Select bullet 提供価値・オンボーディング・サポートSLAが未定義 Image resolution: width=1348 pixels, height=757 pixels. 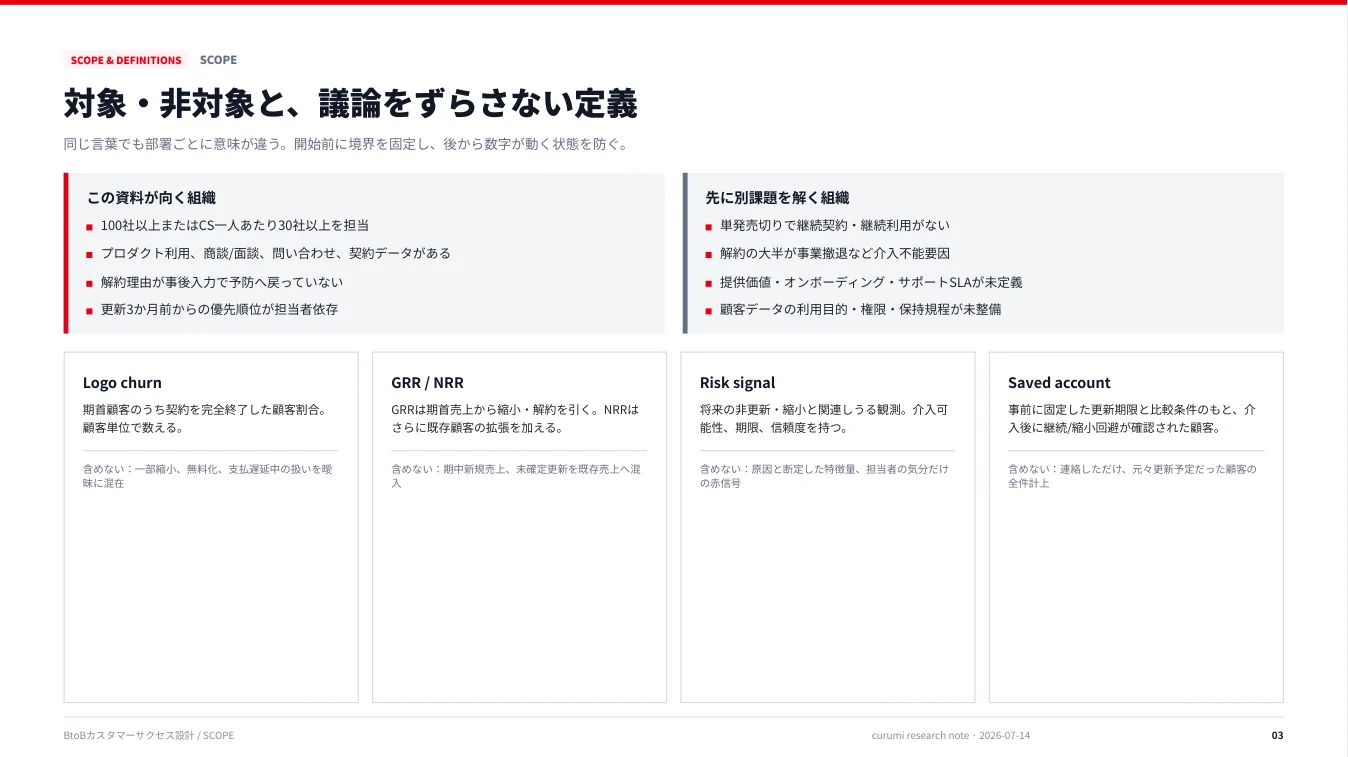tap(871, 282)
